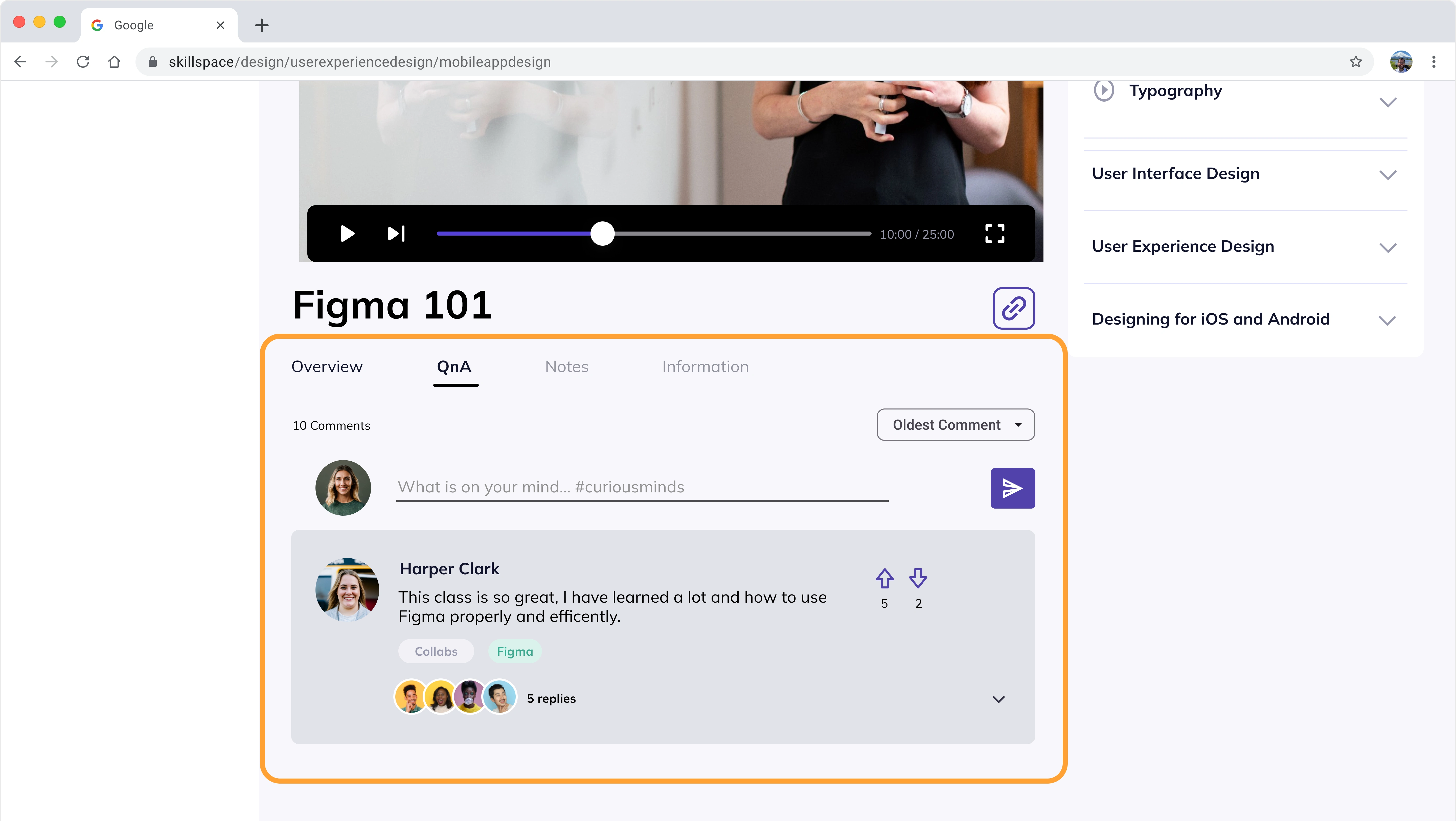Expand the Typography section
This screenshot has width=1456, height=821.
coord(1391,101)
